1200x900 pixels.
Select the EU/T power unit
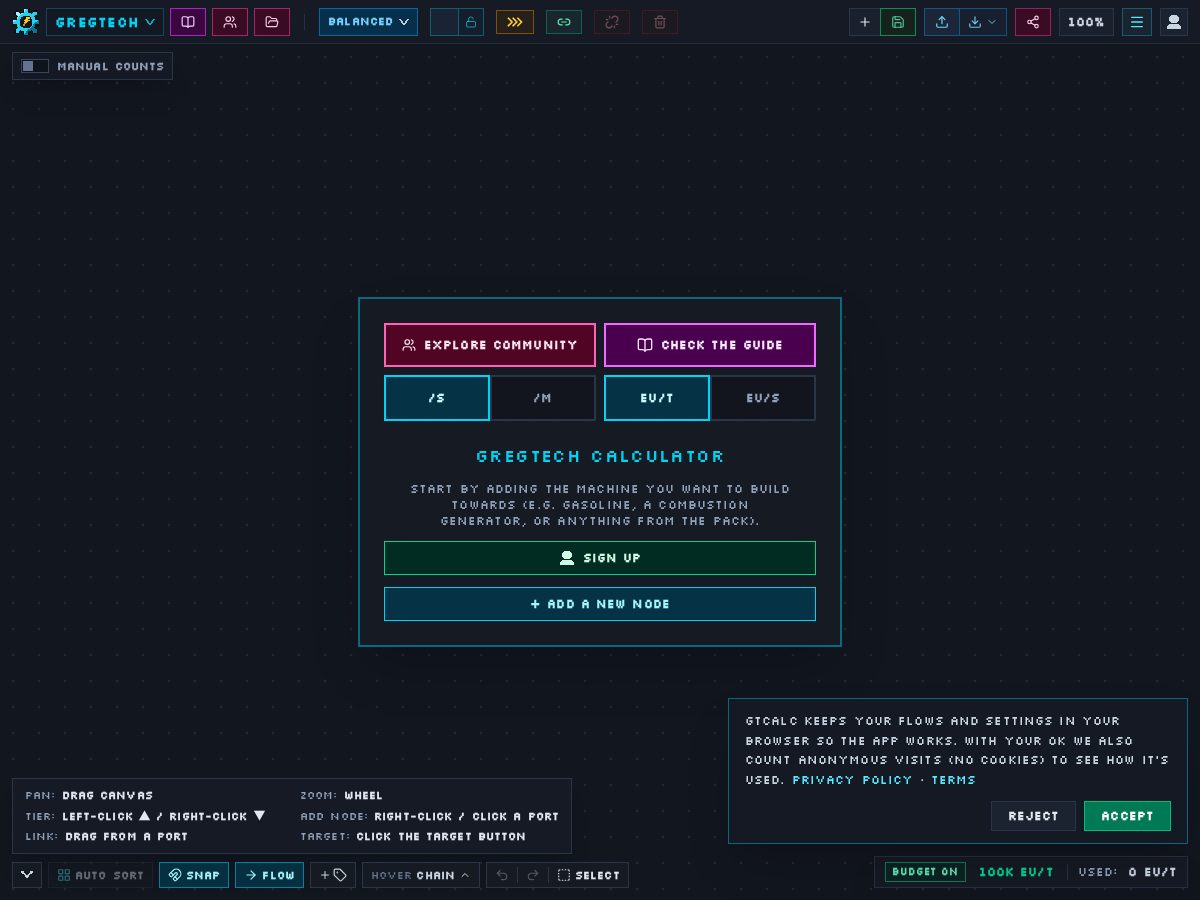657,398
